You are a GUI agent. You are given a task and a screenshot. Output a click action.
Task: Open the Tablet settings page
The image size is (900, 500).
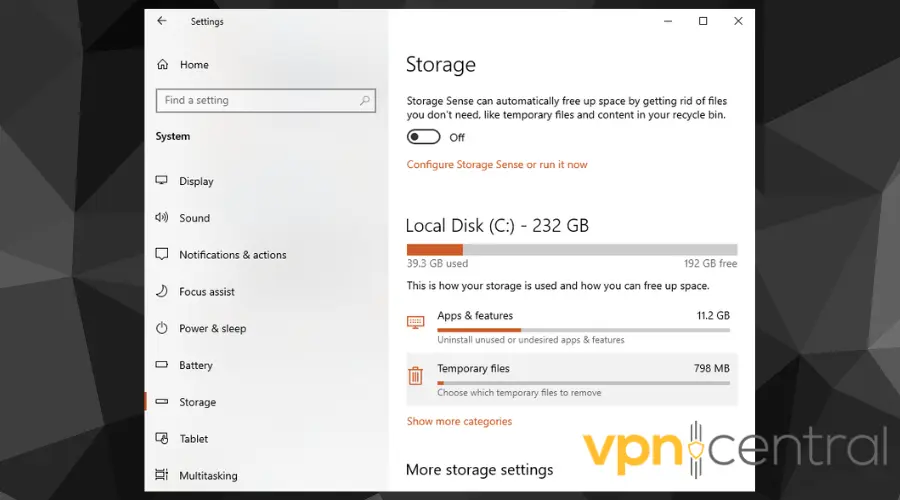[x=194, y=439]
